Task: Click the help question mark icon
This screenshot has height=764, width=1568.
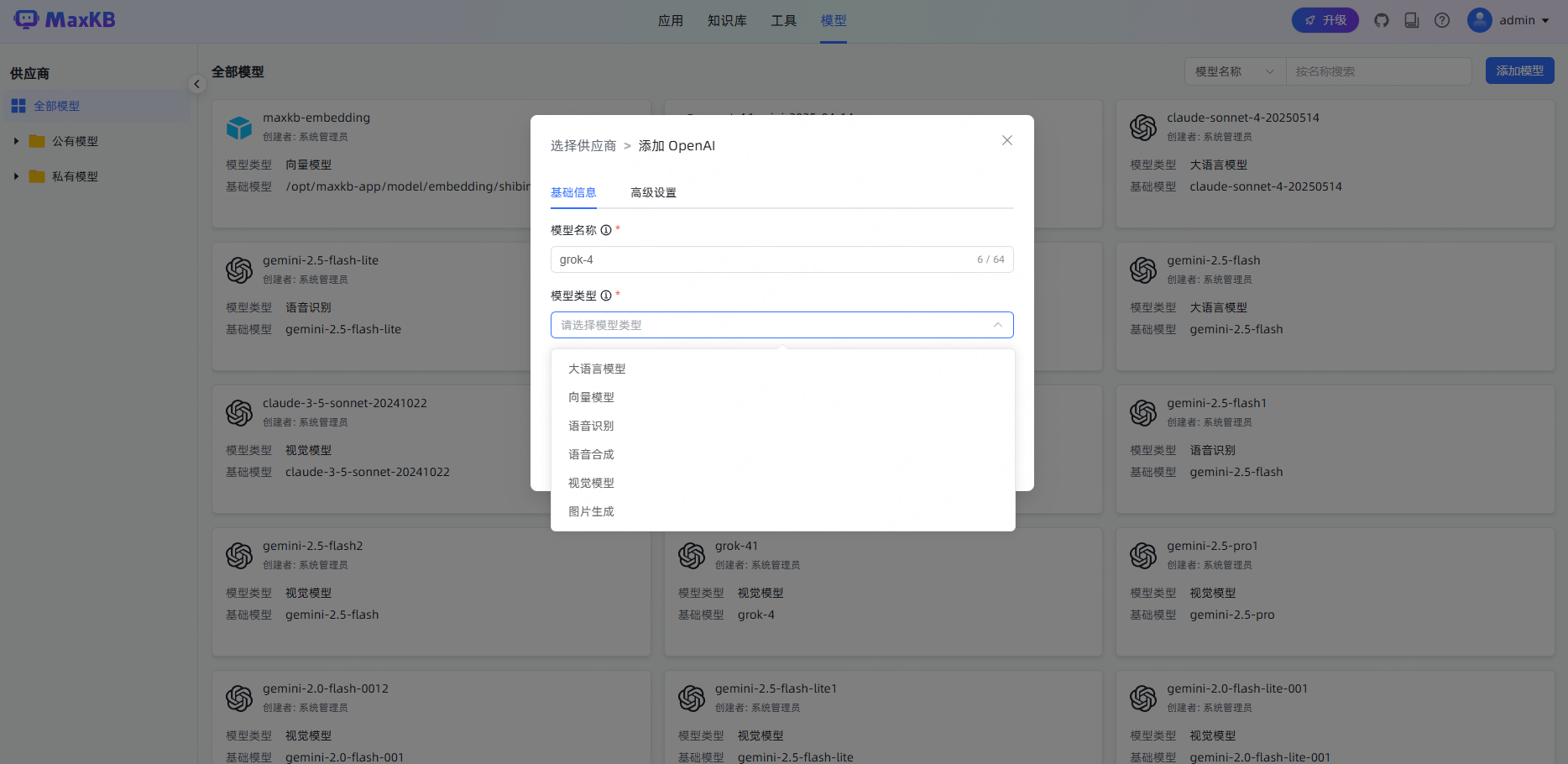Action: [x=1442, y=20]
